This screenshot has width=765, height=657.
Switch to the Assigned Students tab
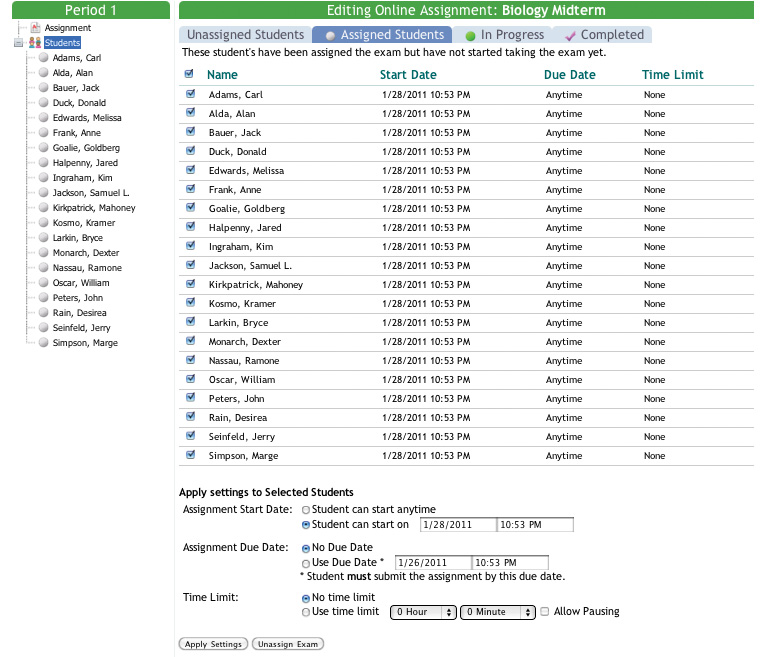382,35
